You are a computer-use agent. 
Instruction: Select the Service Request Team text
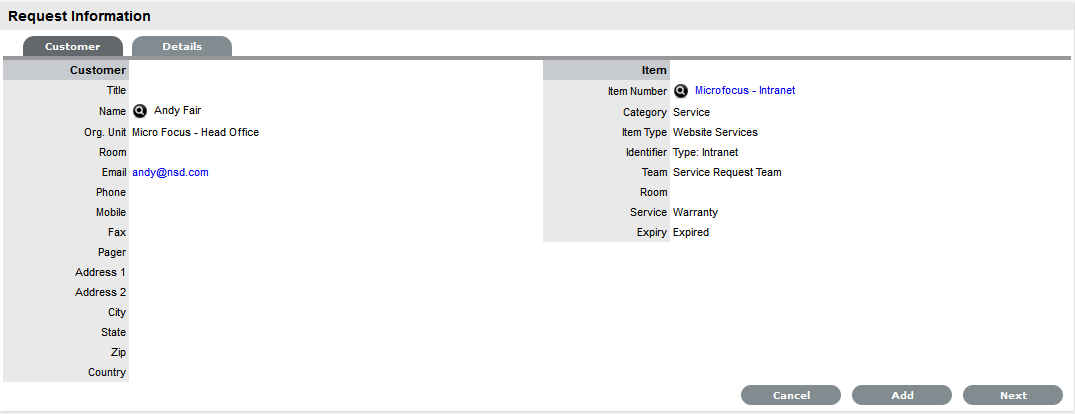(x=727, y=172)
